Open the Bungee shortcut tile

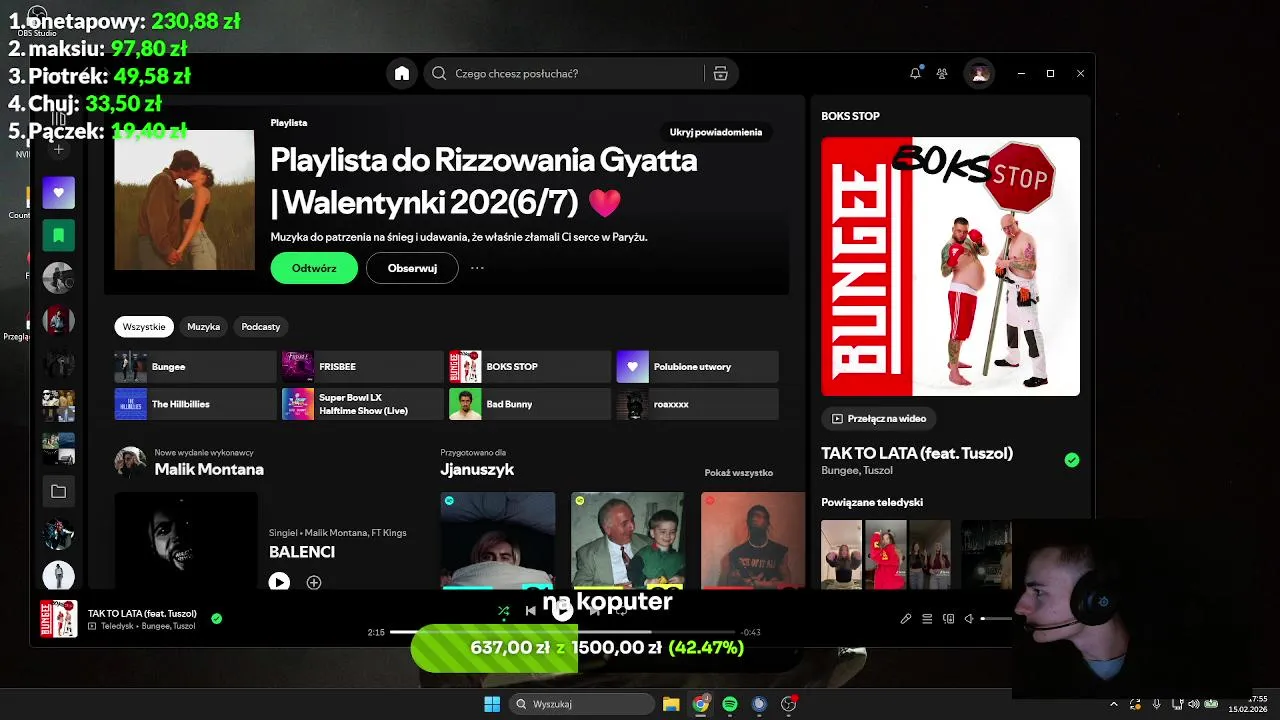195,367
